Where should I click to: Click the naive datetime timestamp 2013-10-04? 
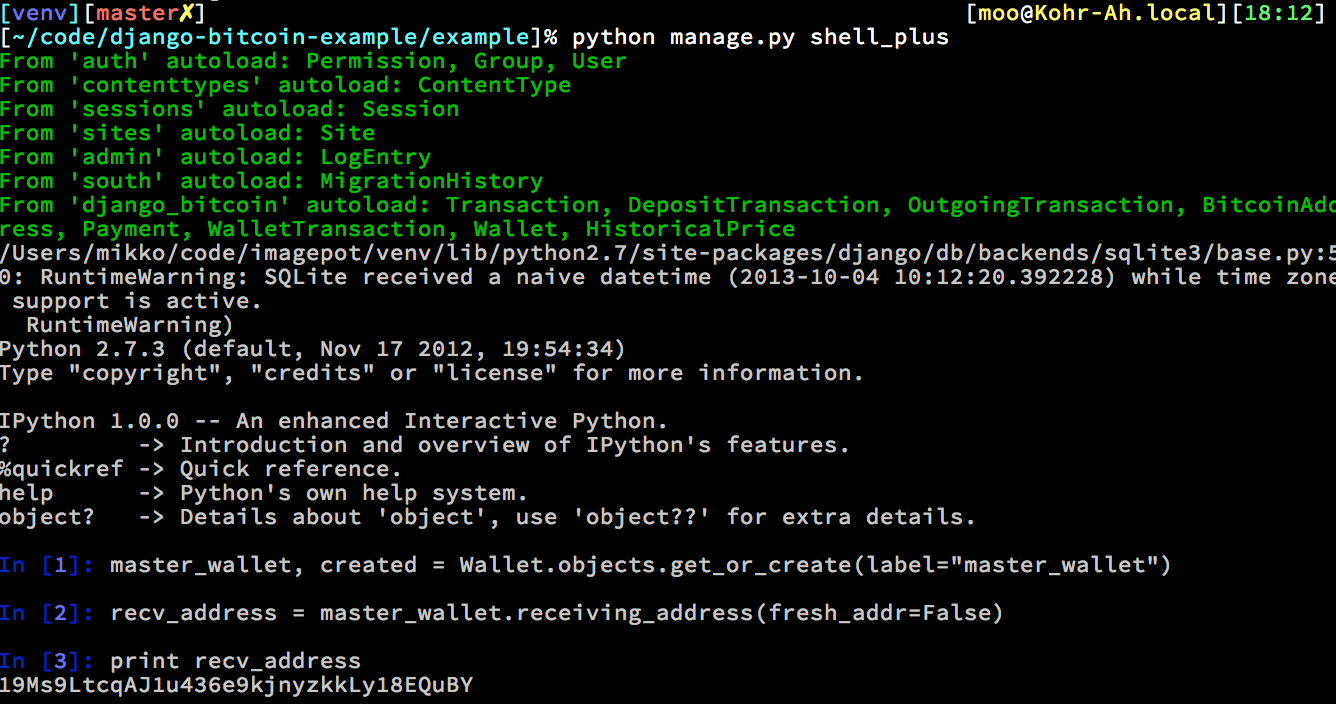[809, 277]
